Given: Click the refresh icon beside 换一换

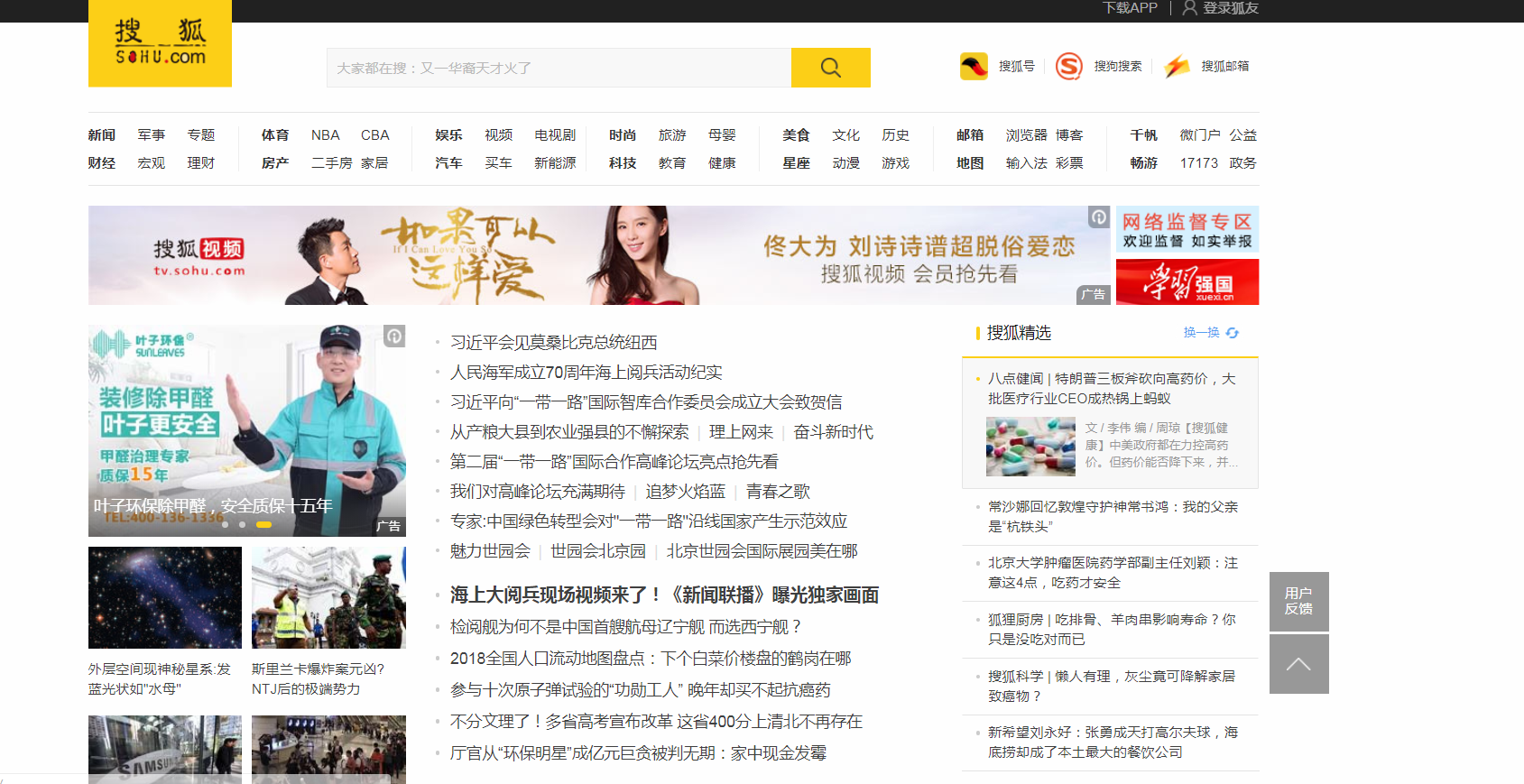Looking at the screenshot, I should (1233, 333).
